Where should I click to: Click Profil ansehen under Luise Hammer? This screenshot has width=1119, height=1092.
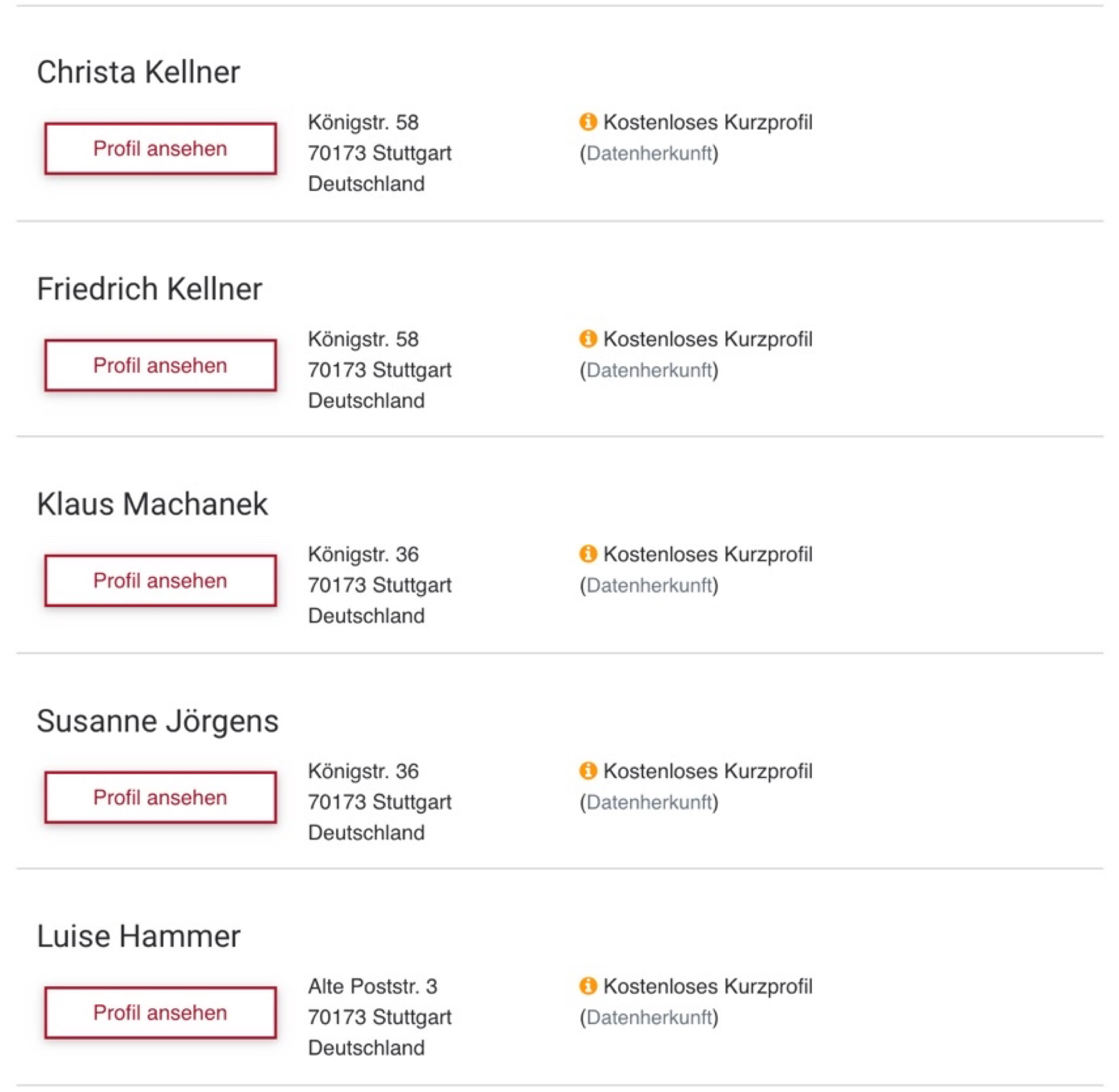(x=160, y=1012)
